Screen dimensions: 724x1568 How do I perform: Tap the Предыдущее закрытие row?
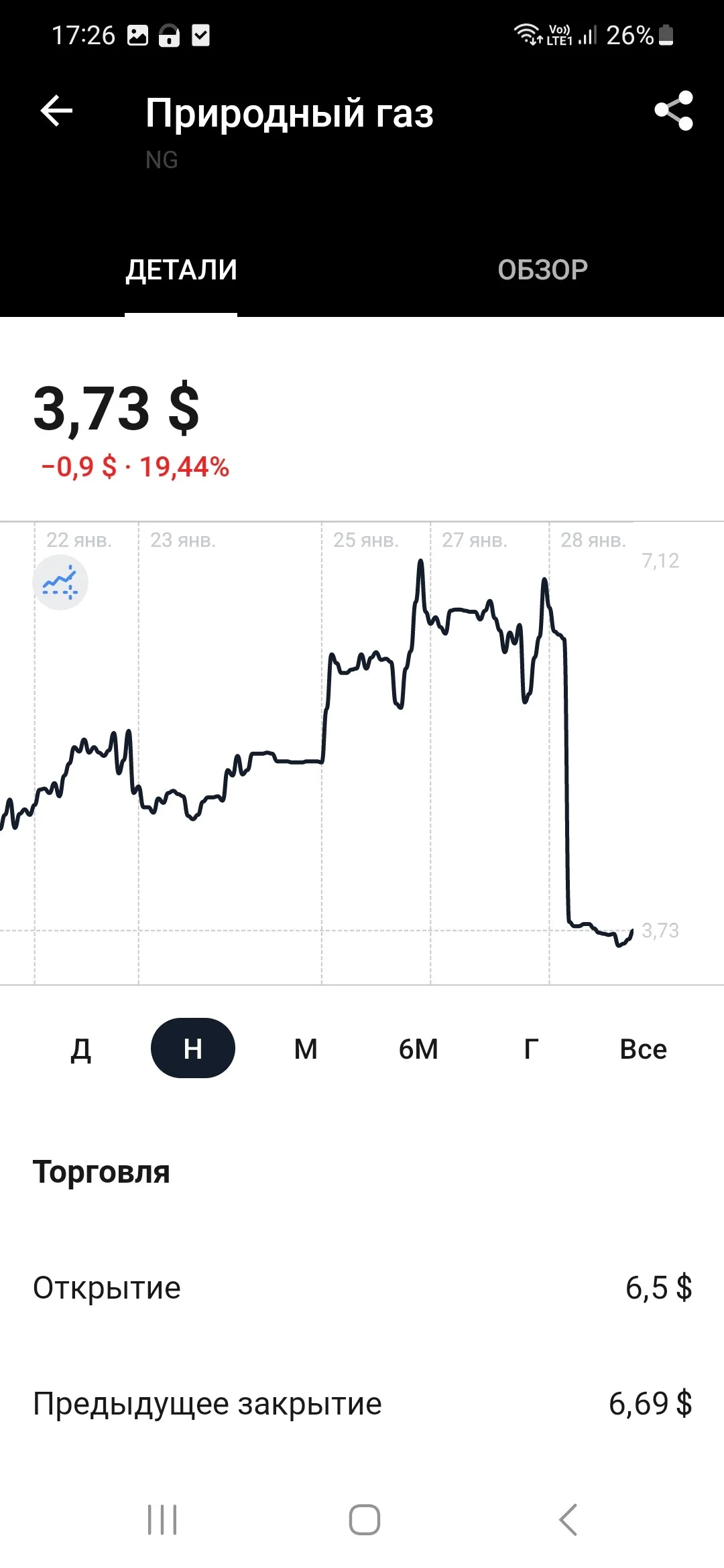pyautogui.click(x=362, y=1404)
